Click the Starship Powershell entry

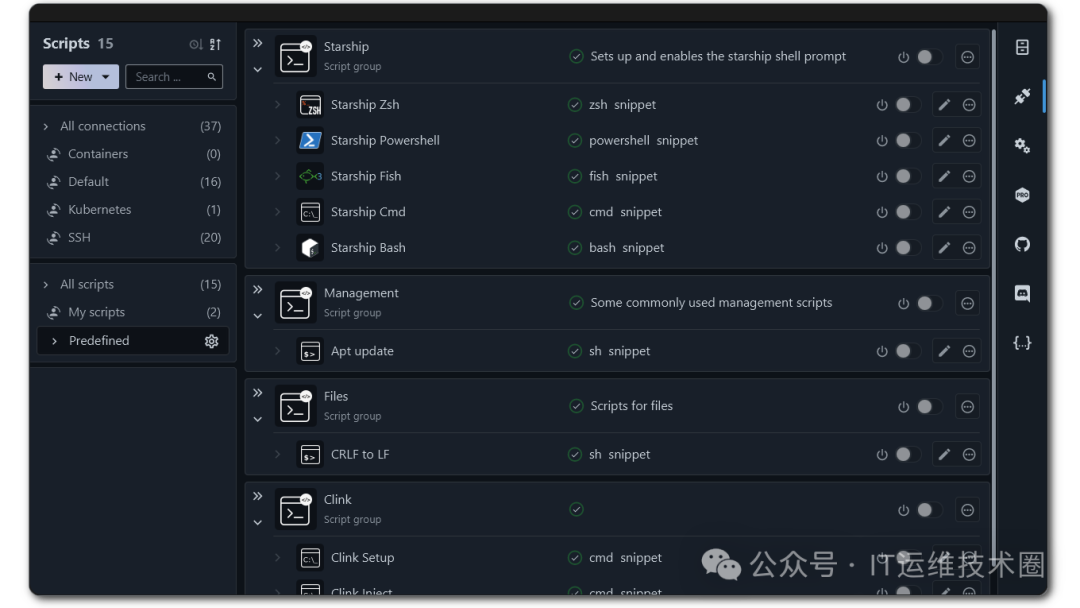click(x=385, y=140)
